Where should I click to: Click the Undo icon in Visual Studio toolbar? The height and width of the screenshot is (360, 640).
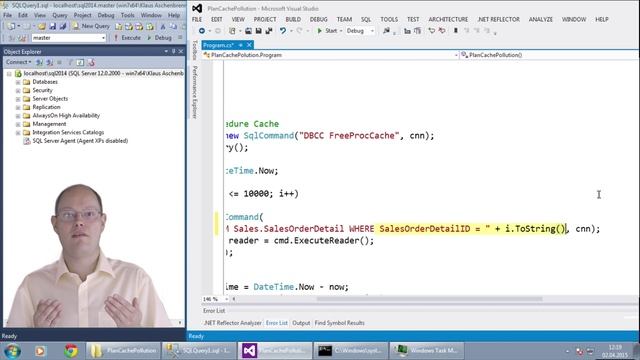[x=283, y=31]
